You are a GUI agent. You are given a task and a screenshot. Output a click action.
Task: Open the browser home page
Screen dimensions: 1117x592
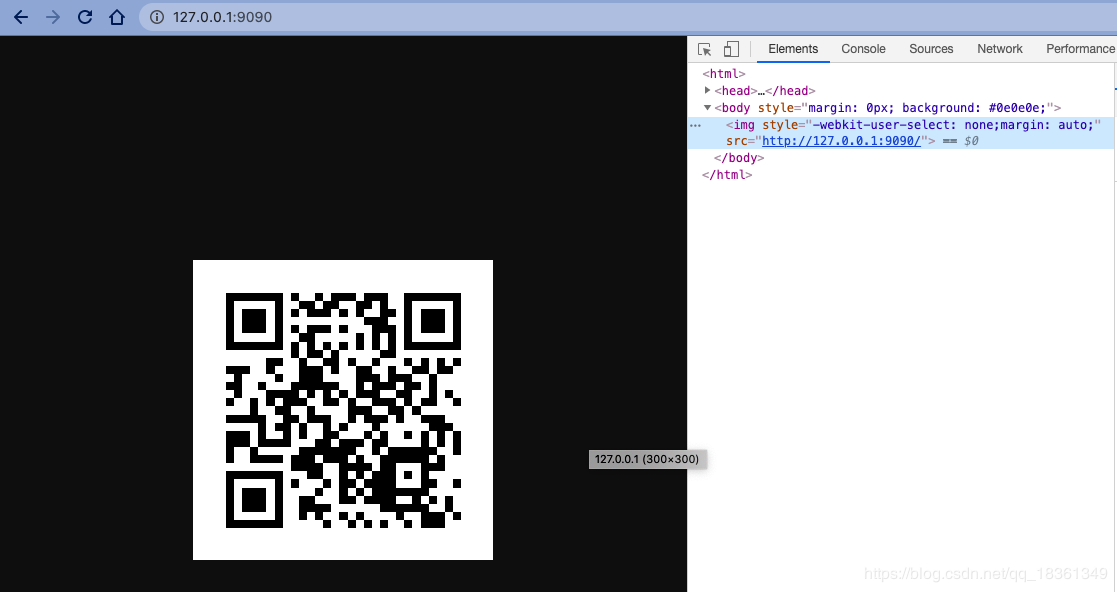pos(117,17)
